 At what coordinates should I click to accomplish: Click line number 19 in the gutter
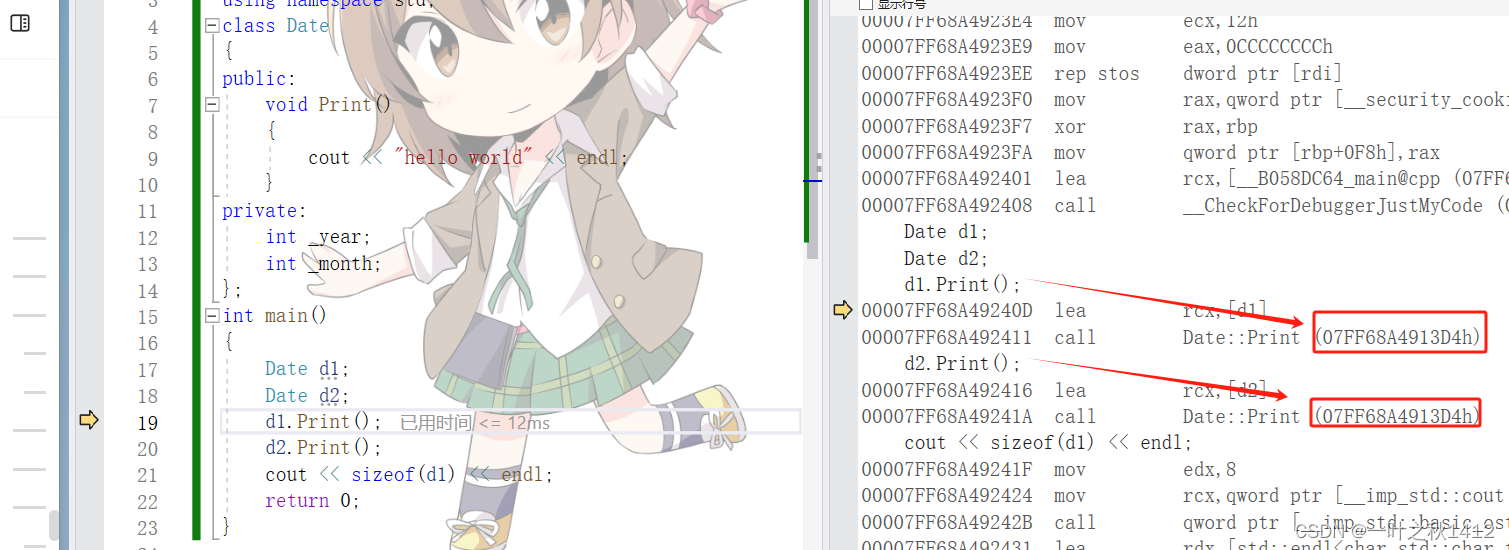[x=147, y=422]
